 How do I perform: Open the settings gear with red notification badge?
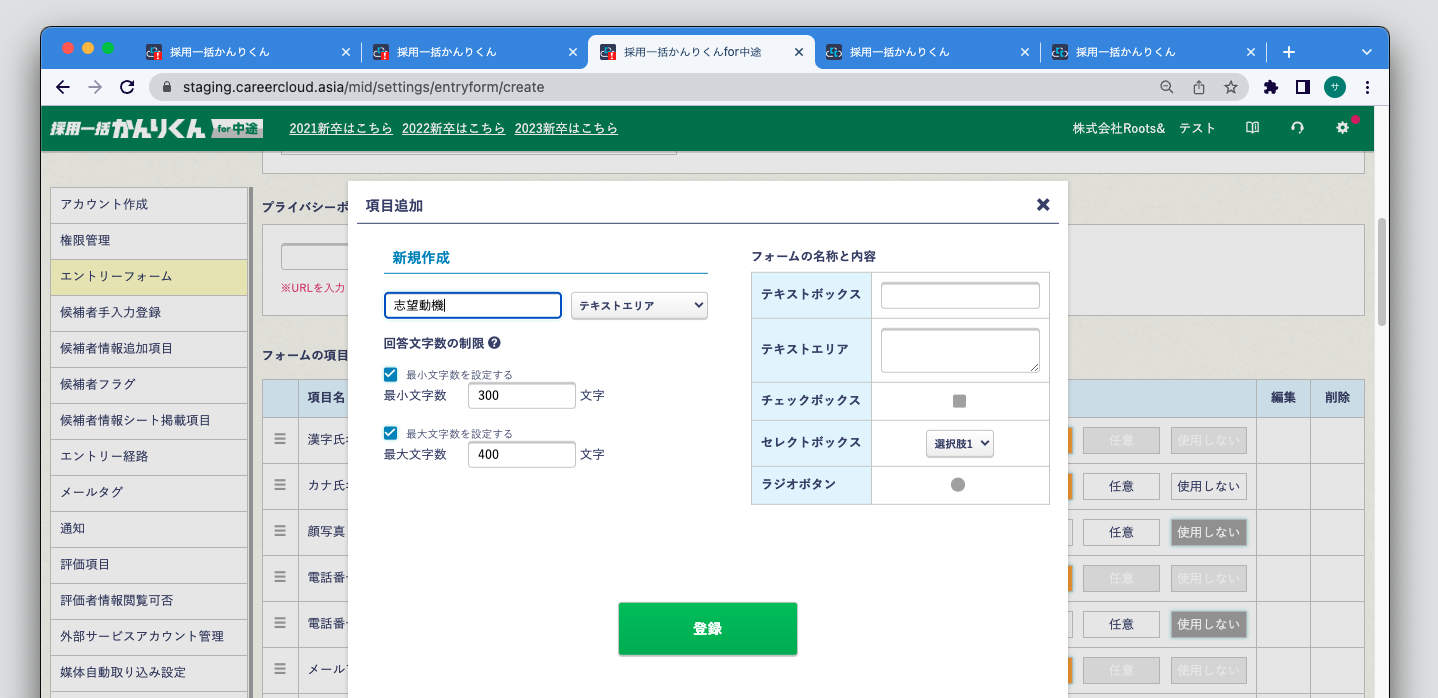pyautogui.click(x=1342, y=128)
